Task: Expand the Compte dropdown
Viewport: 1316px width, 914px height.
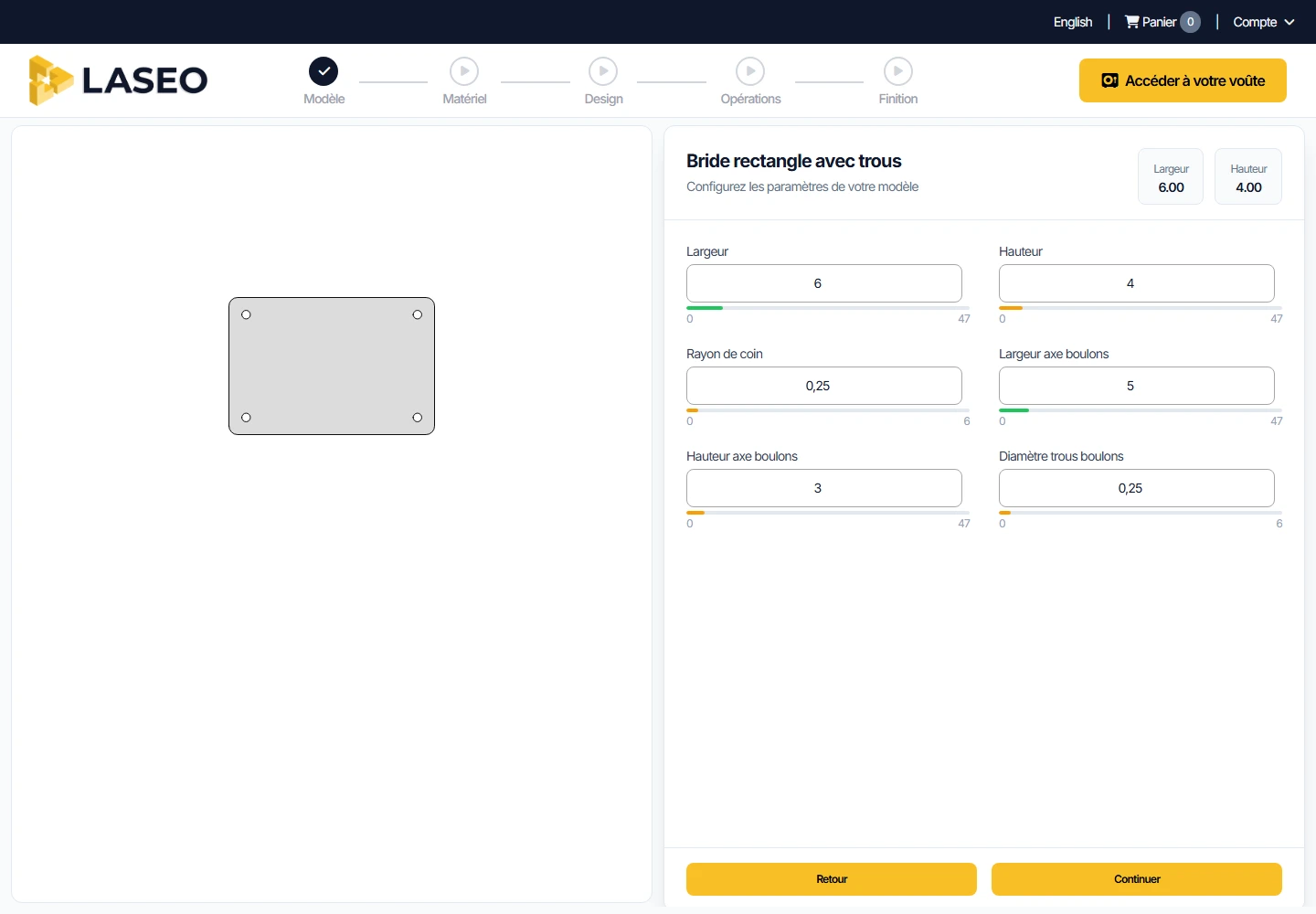Action: (1264, 22)
